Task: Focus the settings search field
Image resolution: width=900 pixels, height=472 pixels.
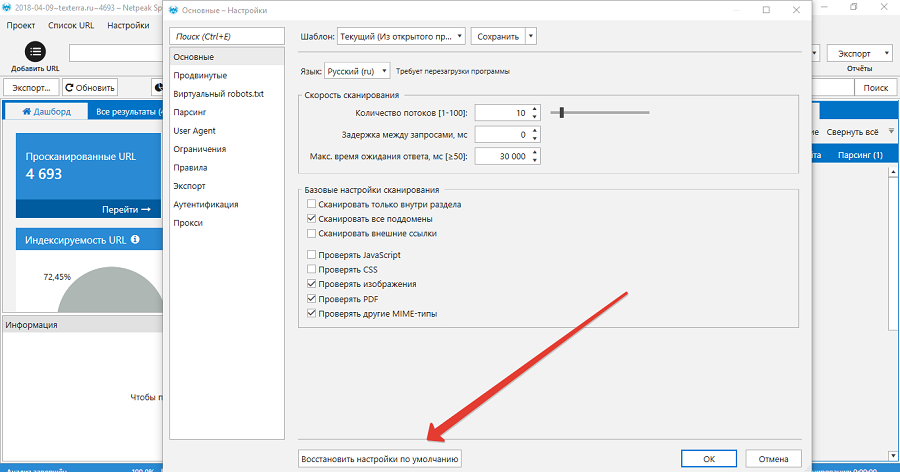Action: click(x=227, y=36)
